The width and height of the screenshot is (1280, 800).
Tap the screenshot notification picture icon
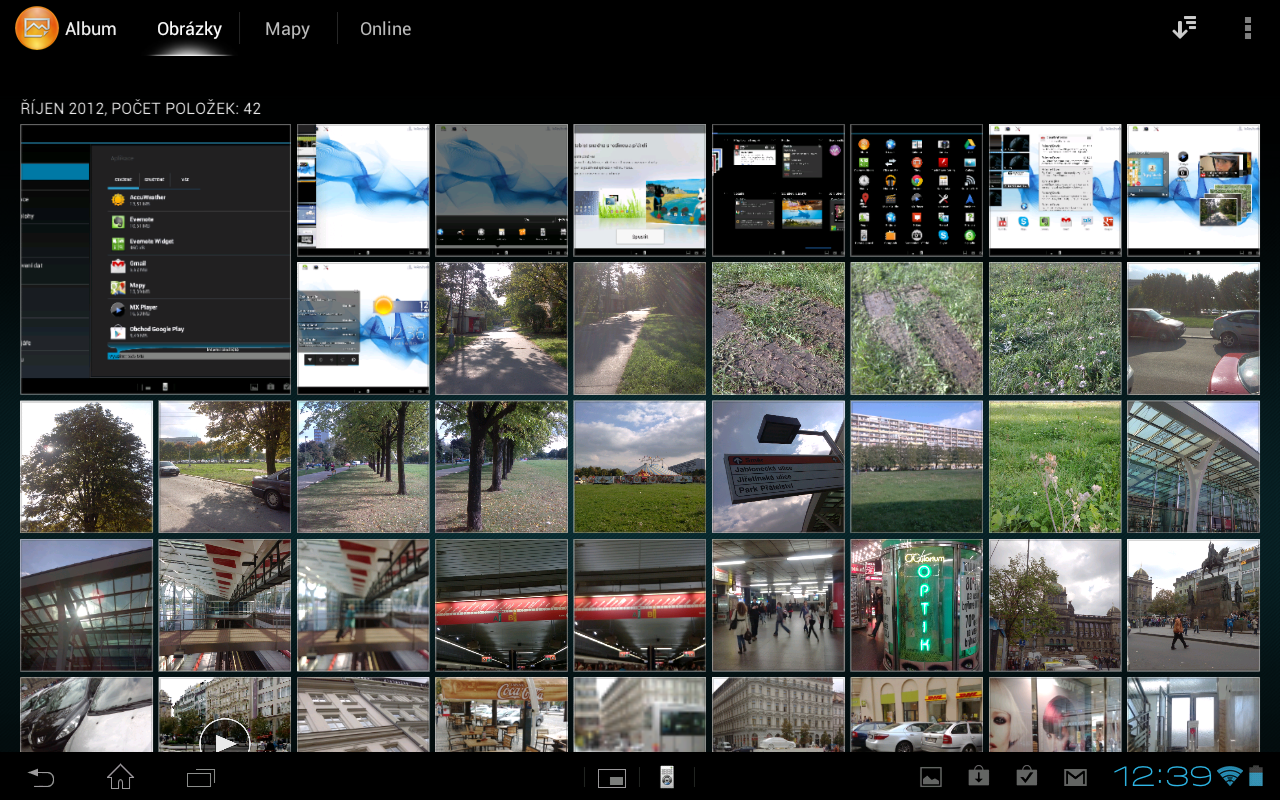(x=931, y=777)
